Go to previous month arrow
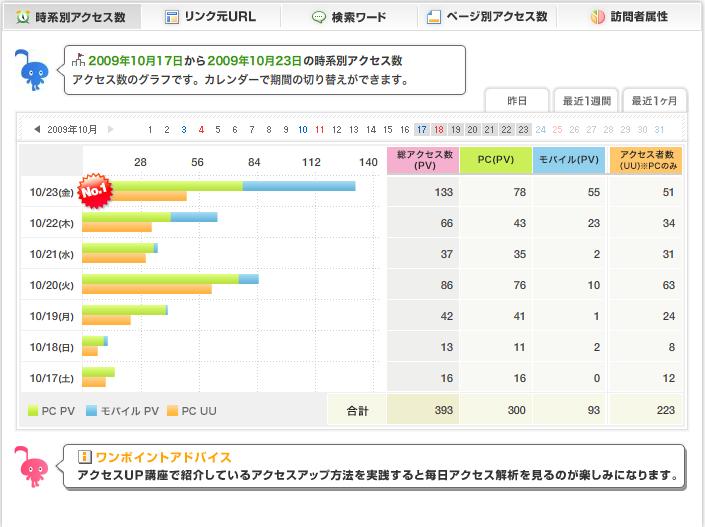Viewport: 705px width, 527px height. 37,130
